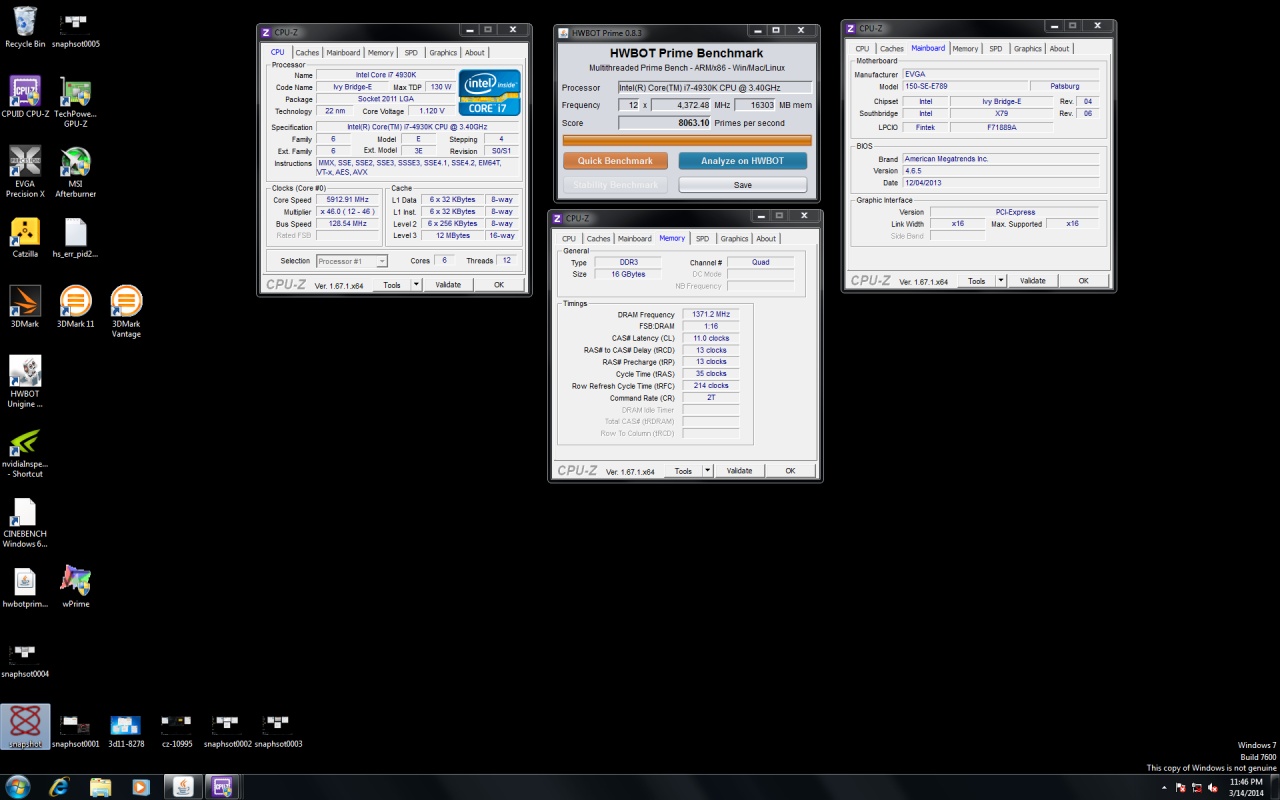Screen dimensions: 1280x800
Task: Launch Catzilla benchmark shortcut
Action: [25, 232]
